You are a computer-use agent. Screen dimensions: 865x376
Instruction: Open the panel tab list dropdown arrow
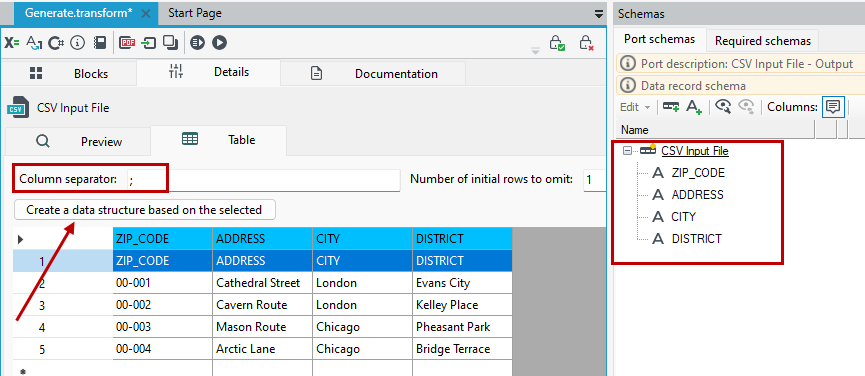click(x=599, y=14)
